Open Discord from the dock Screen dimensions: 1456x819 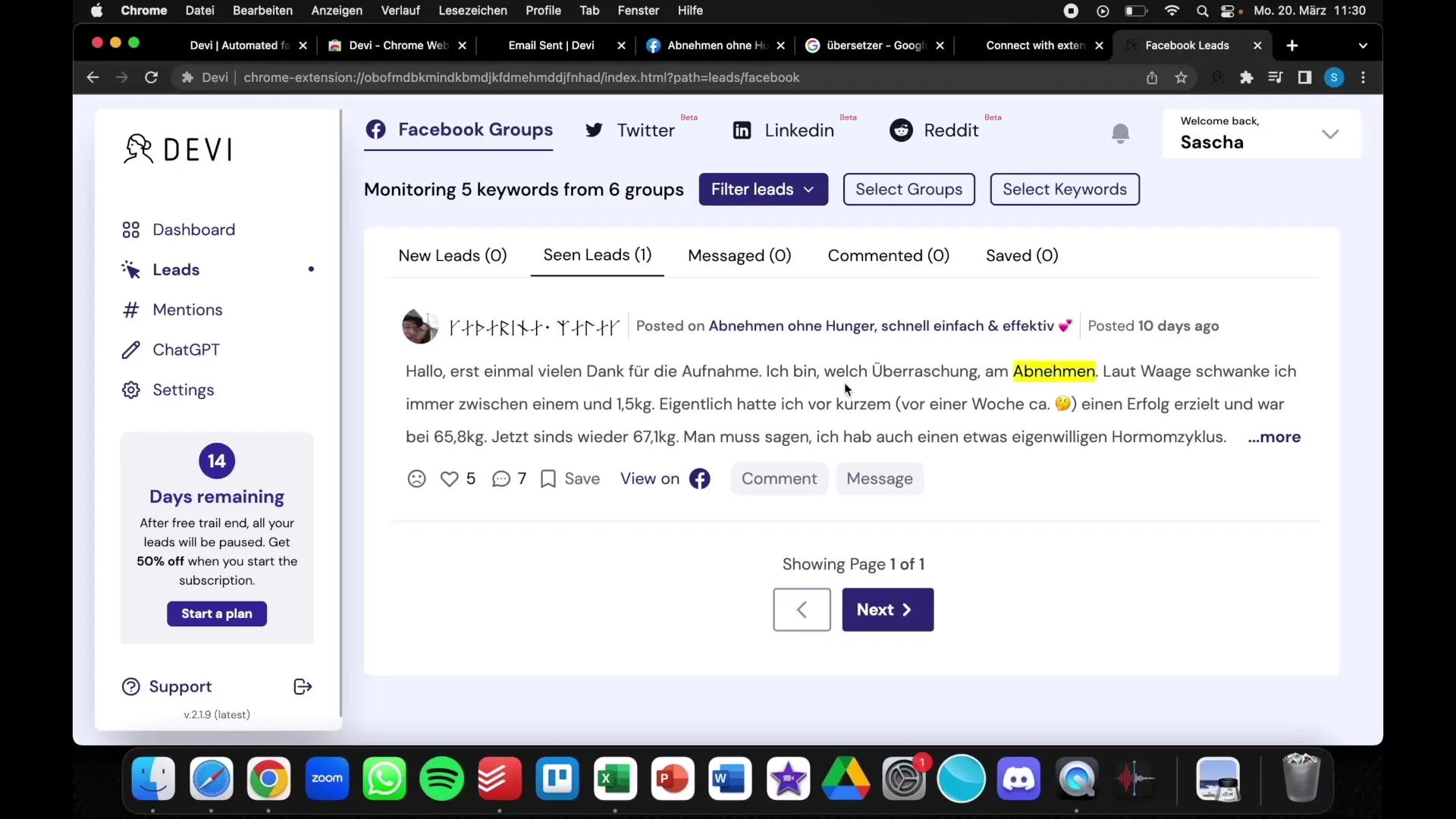pyautogui.click(x=1018, y=779)
